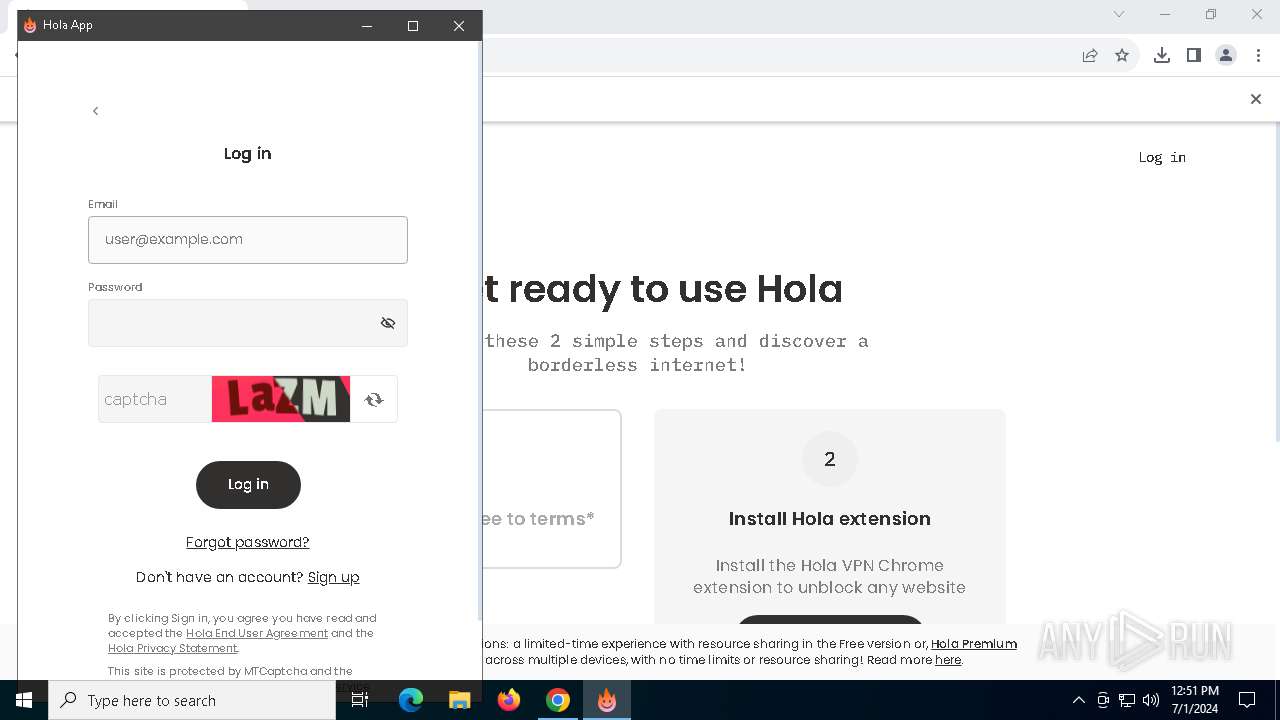Click the Hola App flame icon in the title bar

click(30, 25)
